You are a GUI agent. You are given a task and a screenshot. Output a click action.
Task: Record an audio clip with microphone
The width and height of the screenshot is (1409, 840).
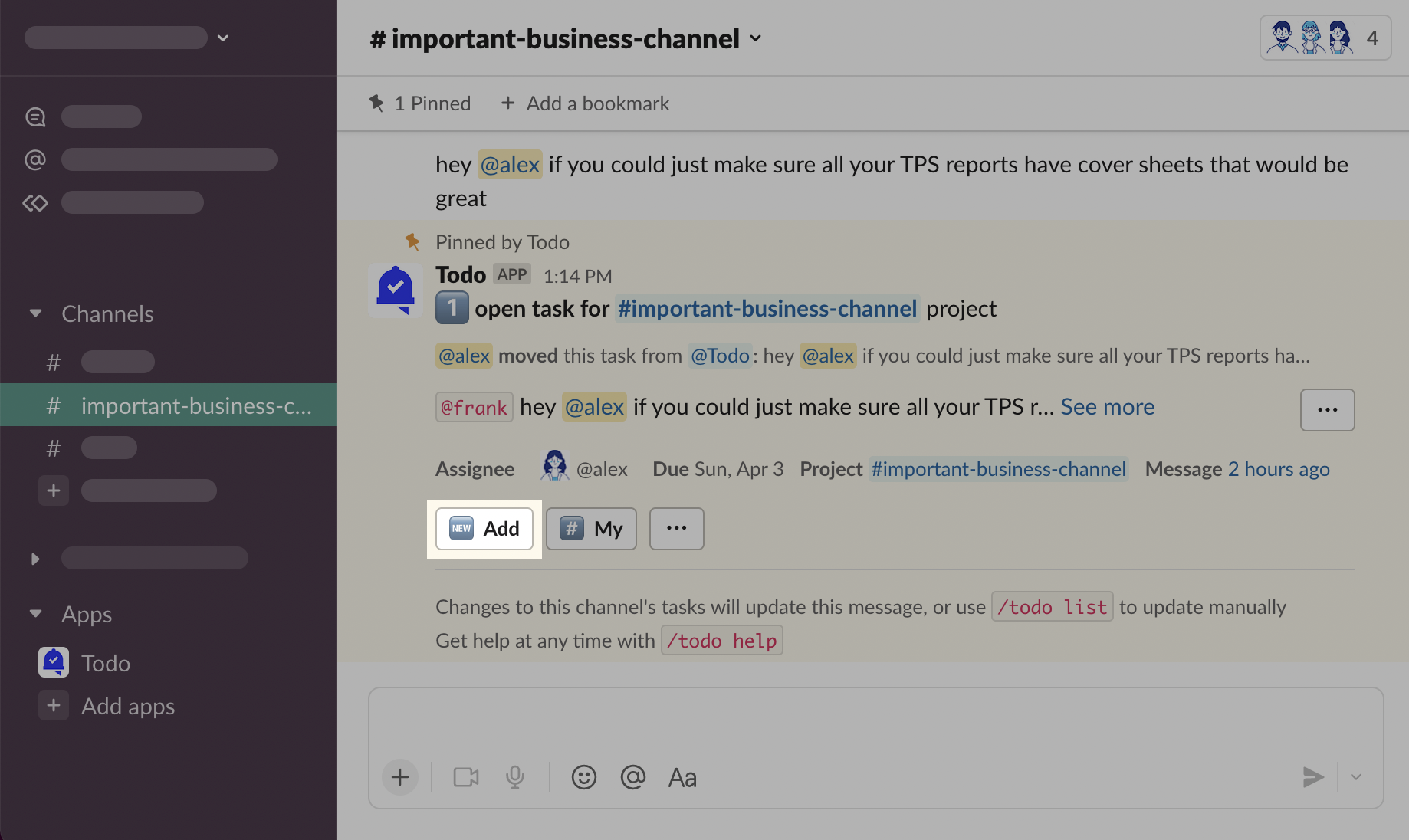[515, 777]
